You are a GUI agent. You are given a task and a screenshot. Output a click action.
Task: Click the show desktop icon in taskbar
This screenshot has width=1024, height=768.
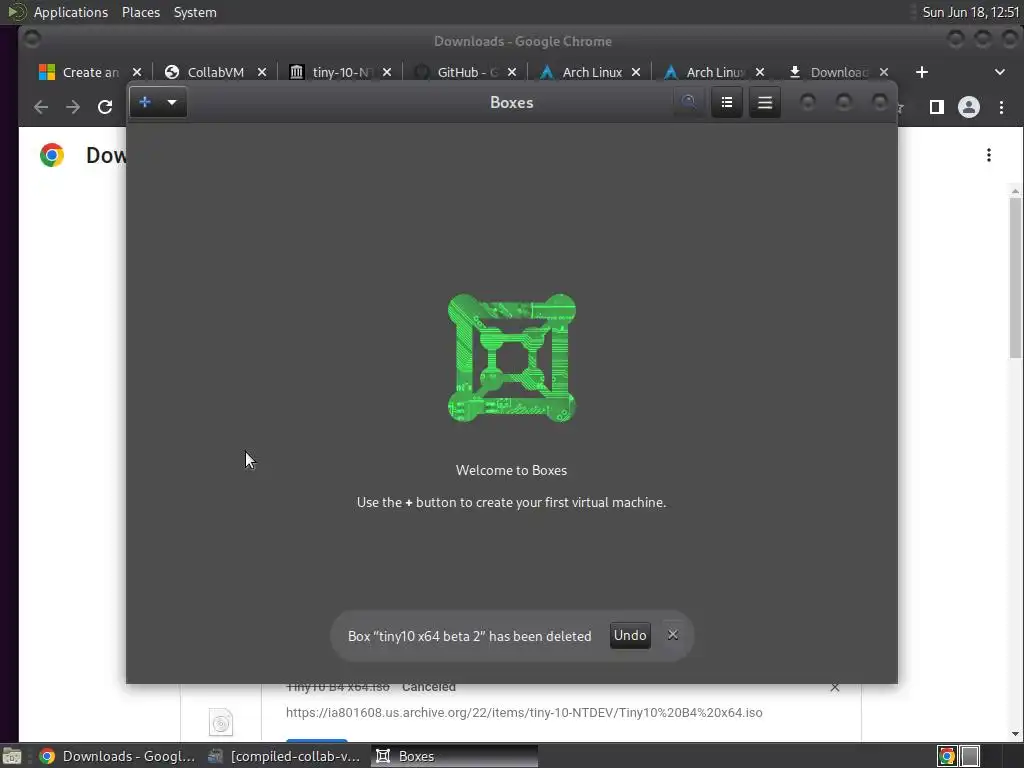[x=12, y=756]
